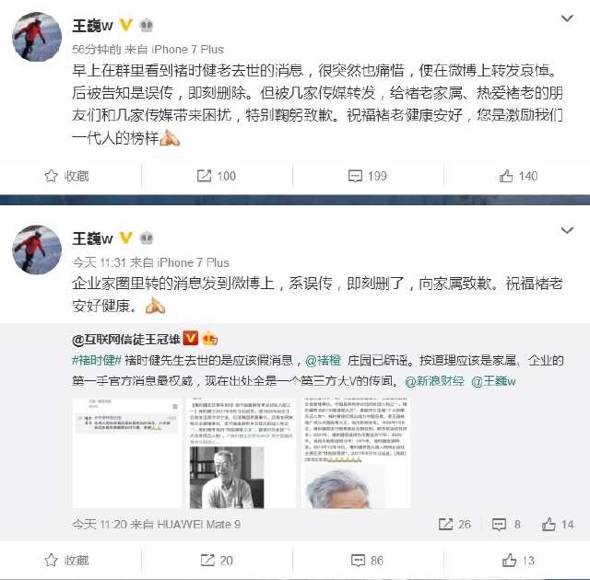The height and width of the screenshot is (580, 590).
Task: Open comments on second post with 86
Action: 367,560
